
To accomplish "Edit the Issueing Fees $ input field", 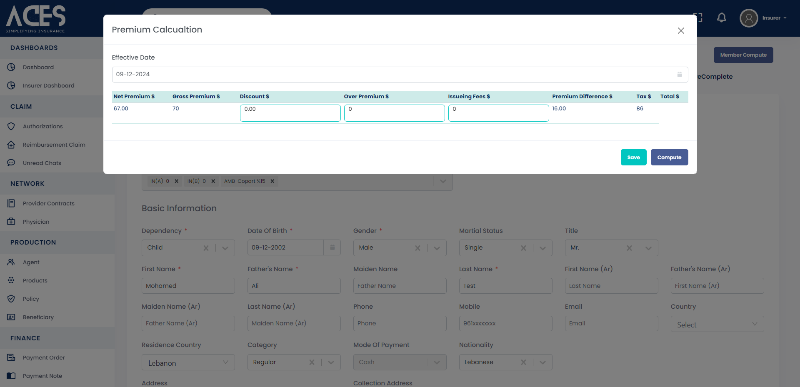I will coord(498,113).
